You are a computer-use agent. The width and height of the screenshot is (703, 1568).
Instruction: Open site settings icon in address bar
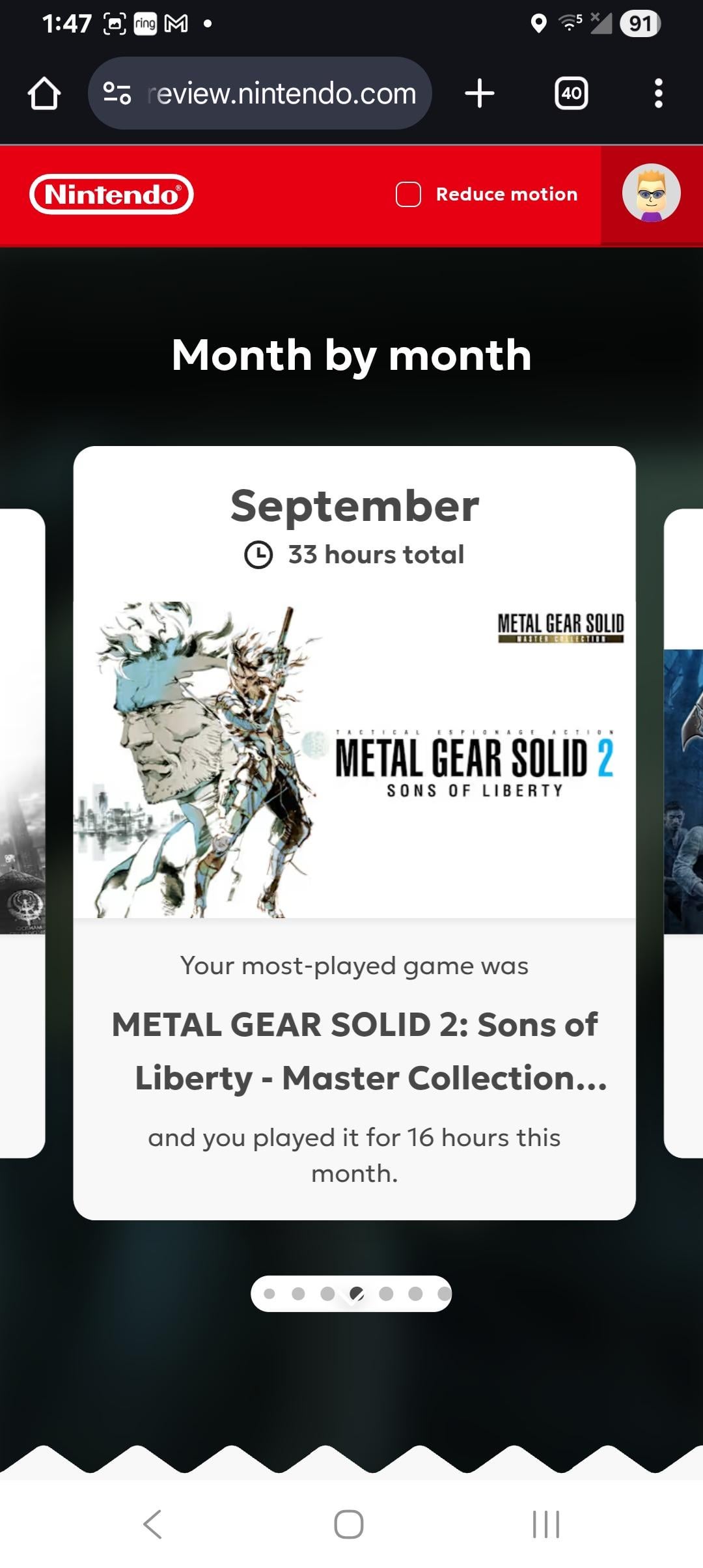coord(117,93)
